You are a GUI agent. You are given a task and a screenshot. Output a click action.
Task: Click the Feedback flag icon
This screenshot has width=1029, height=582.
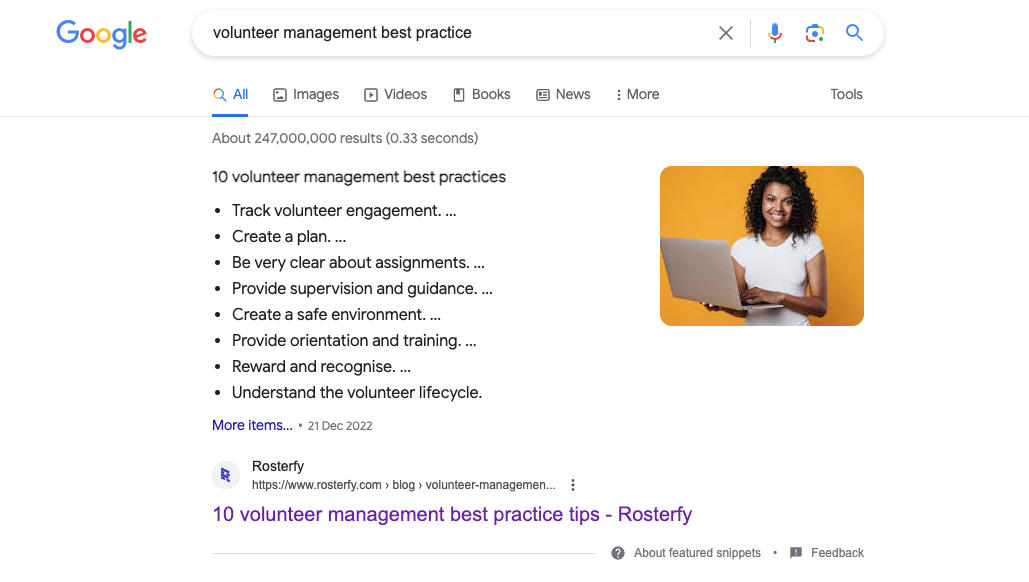[x=796, y=552]
